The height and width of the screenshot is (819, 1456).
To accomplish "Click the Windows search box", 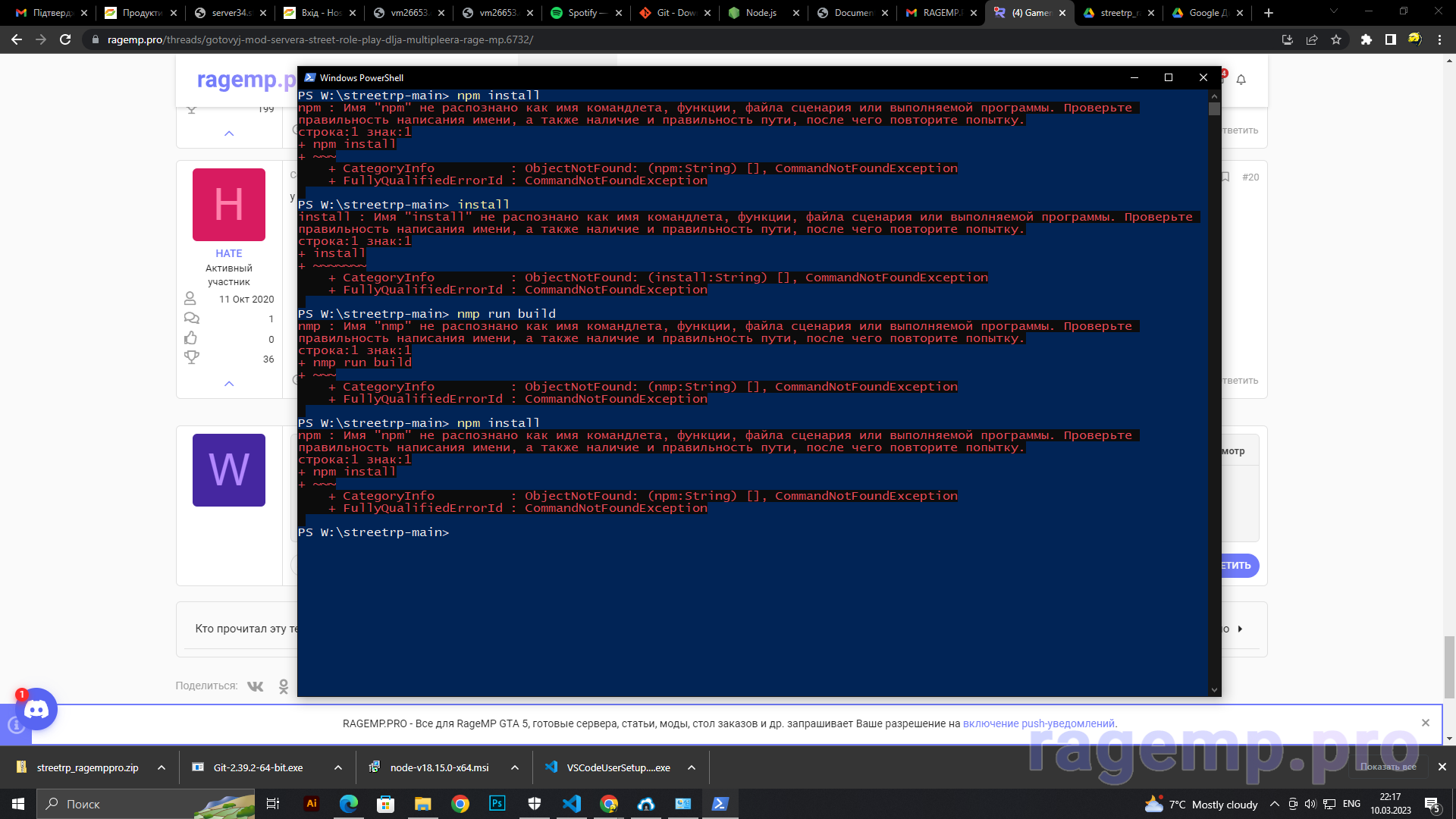I will coord(114,804).
